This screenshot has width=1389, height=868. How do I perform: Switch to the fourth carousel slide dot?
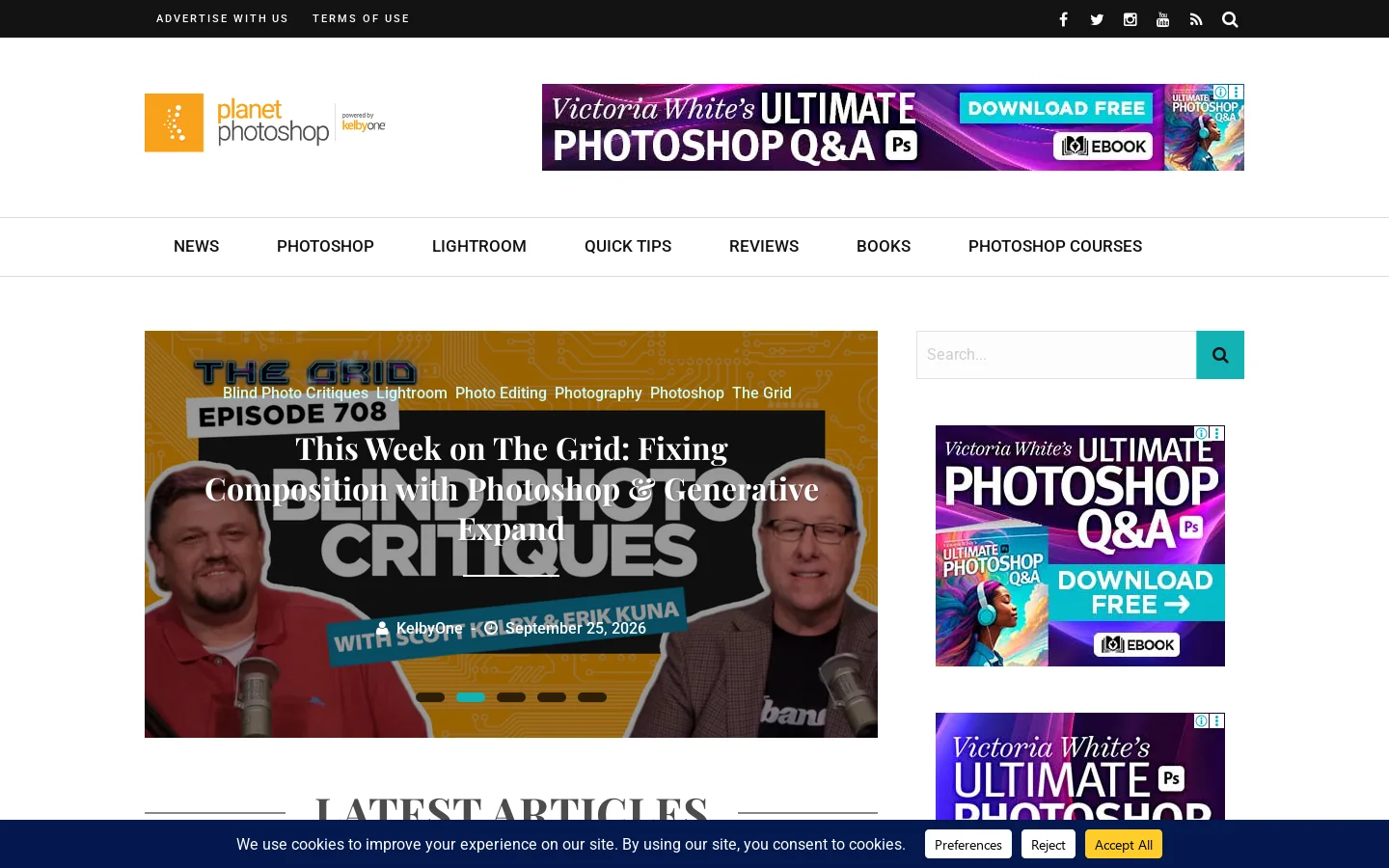(552, 697)
